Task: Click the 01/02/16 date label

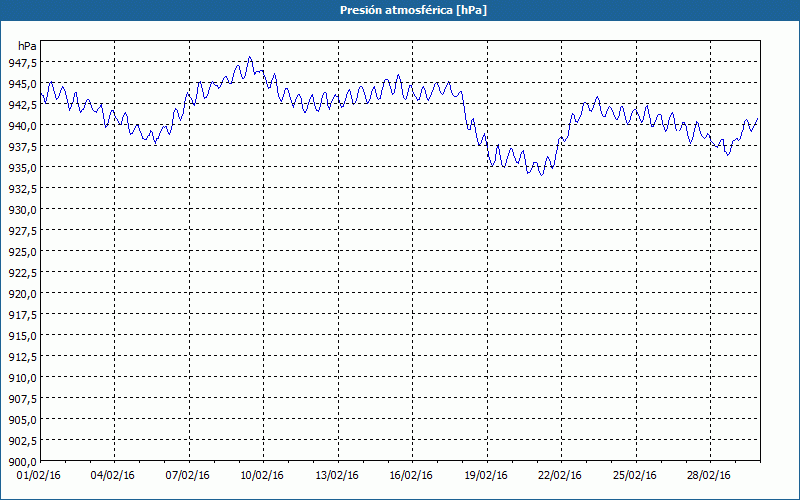Action: pyautogui.click(x=38, y=476)
